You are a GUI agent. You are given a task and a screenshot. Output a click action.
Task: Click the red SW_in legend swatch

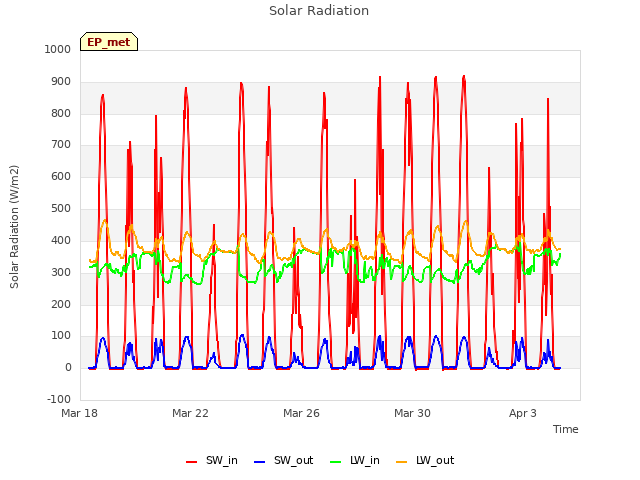(x=191, y=462)
